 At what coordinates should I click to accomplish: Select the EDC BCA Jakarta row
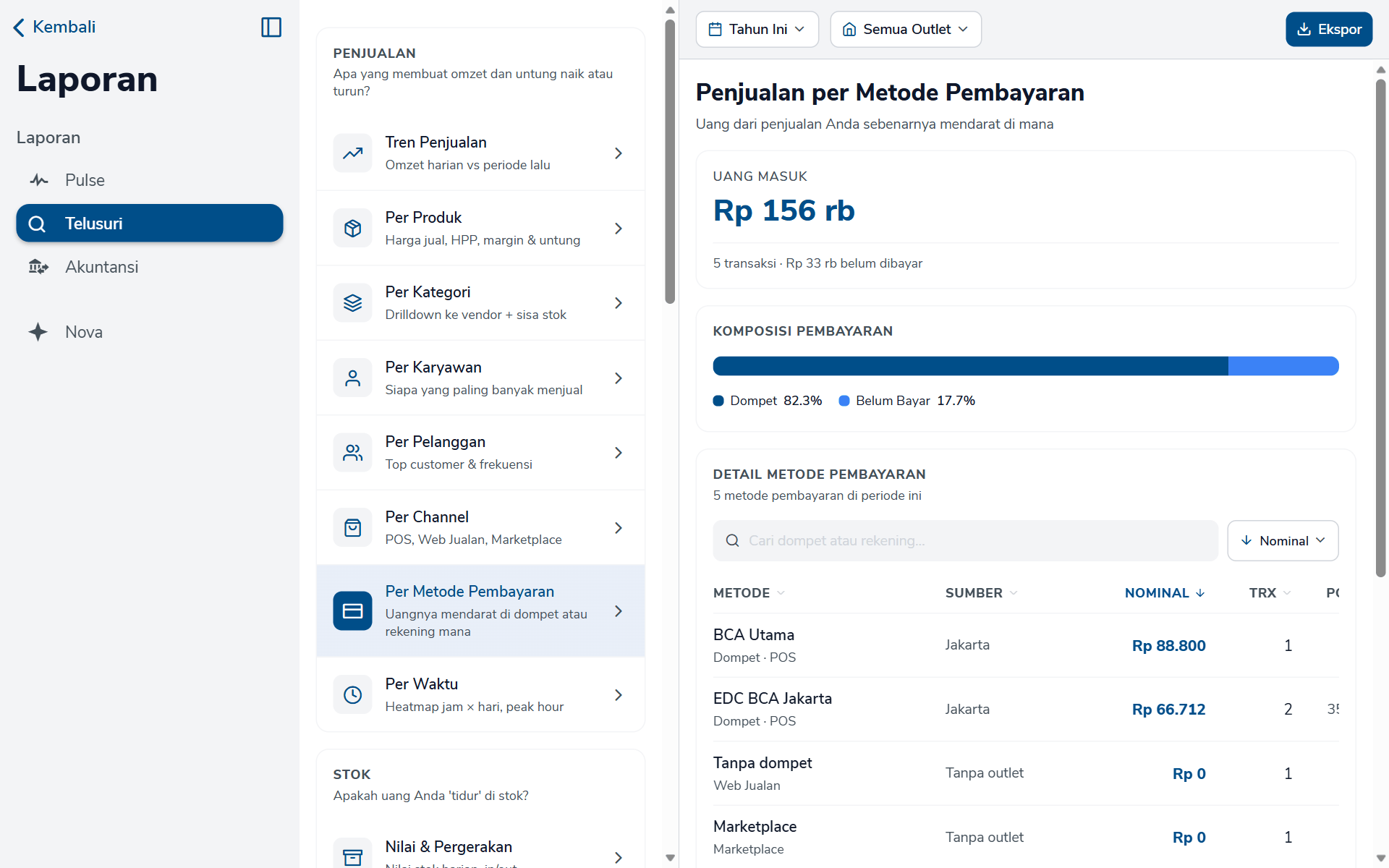click(x=1026, y=710)
